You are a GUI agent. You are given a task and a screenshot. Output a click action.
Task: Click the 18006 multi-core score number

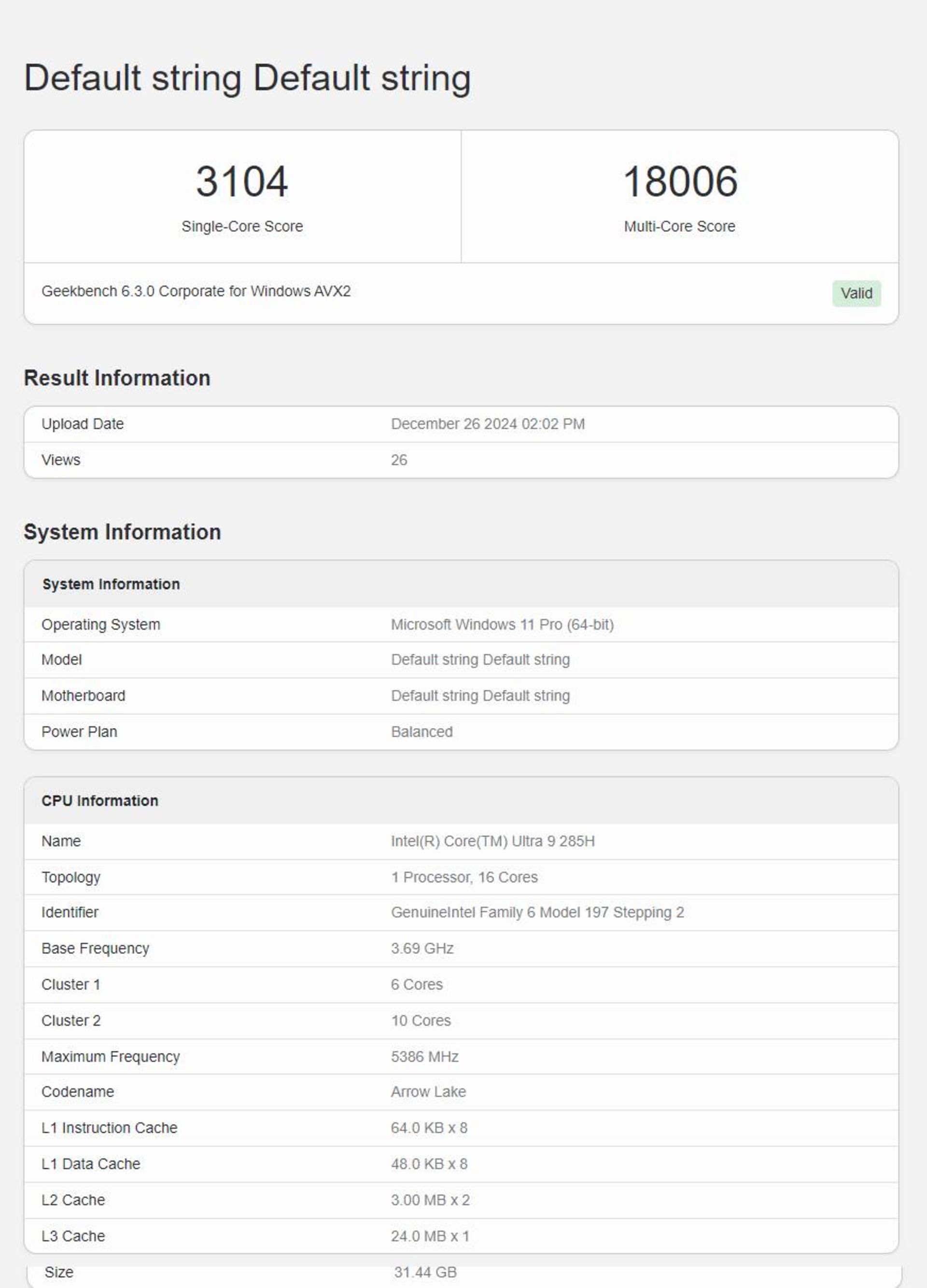680,182
